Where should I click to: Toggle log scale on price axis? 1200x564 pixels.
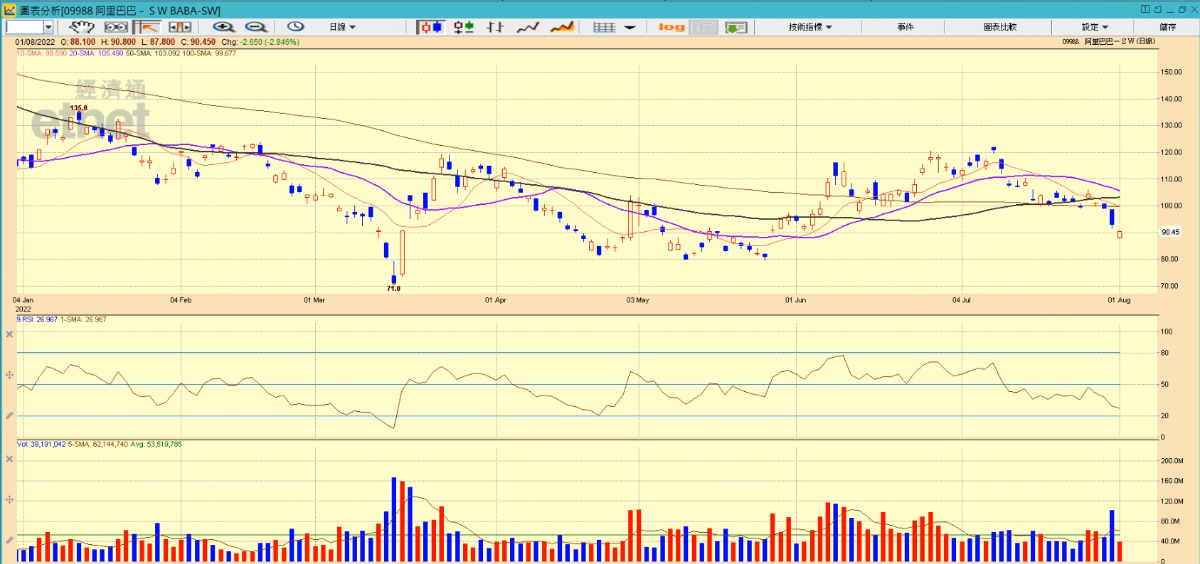672,27
